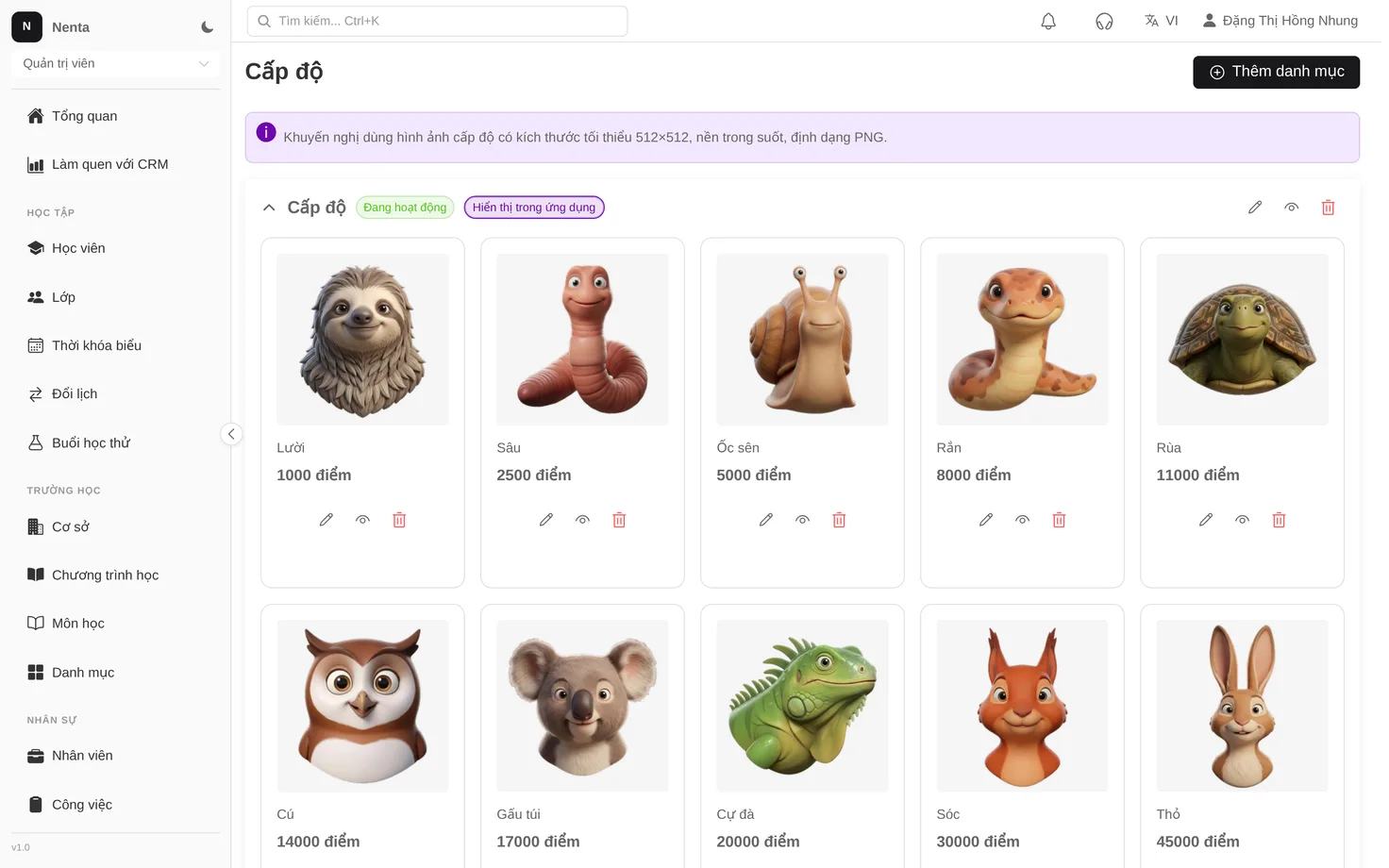The width and height of the screenshot is (1389, 868).
Task: Edit the Lười level card
Action: click(326, 520)
